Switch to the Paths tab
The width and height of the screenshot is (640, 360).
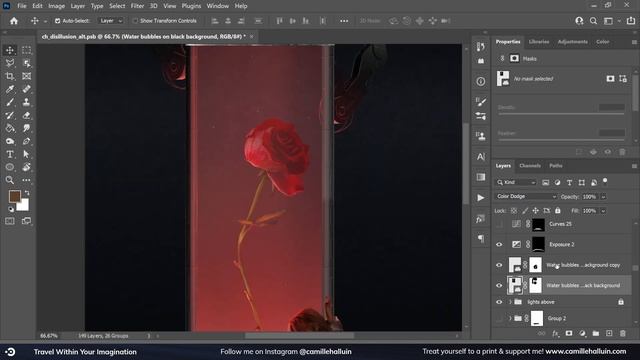point(556,166)
